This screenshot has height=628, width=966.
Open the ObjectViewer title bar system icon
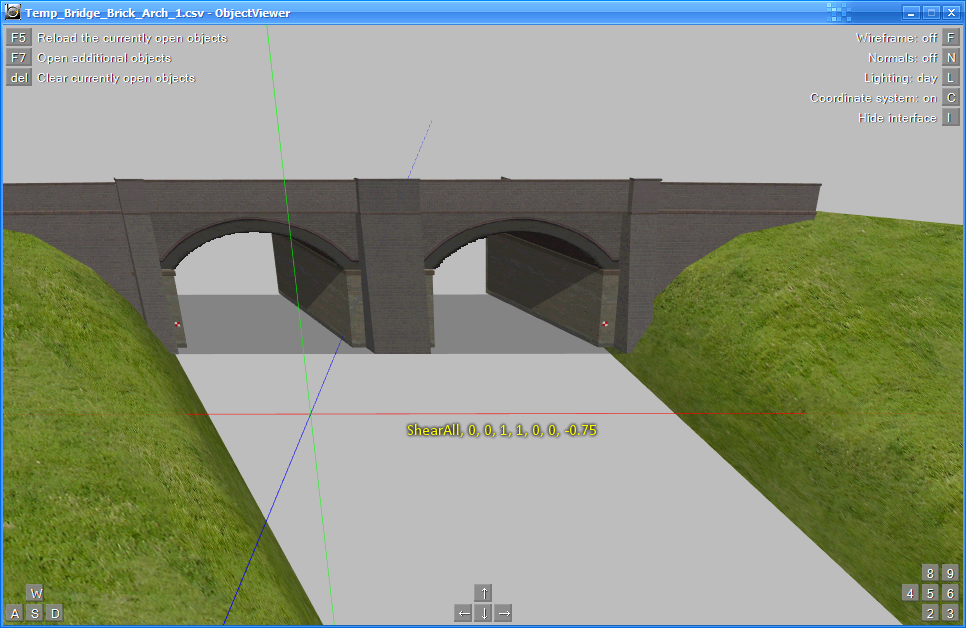[x=13, y=12]
